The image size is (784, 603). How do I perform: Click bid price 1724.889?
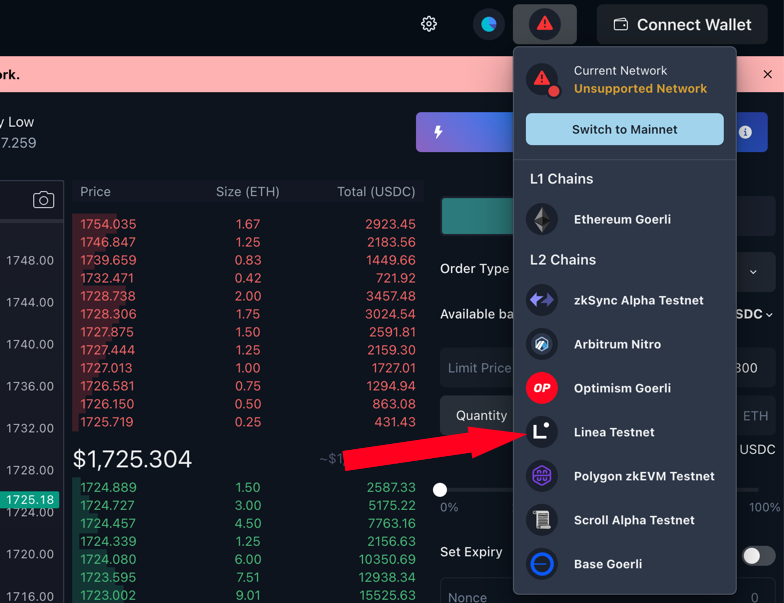(x=108, y=488)
